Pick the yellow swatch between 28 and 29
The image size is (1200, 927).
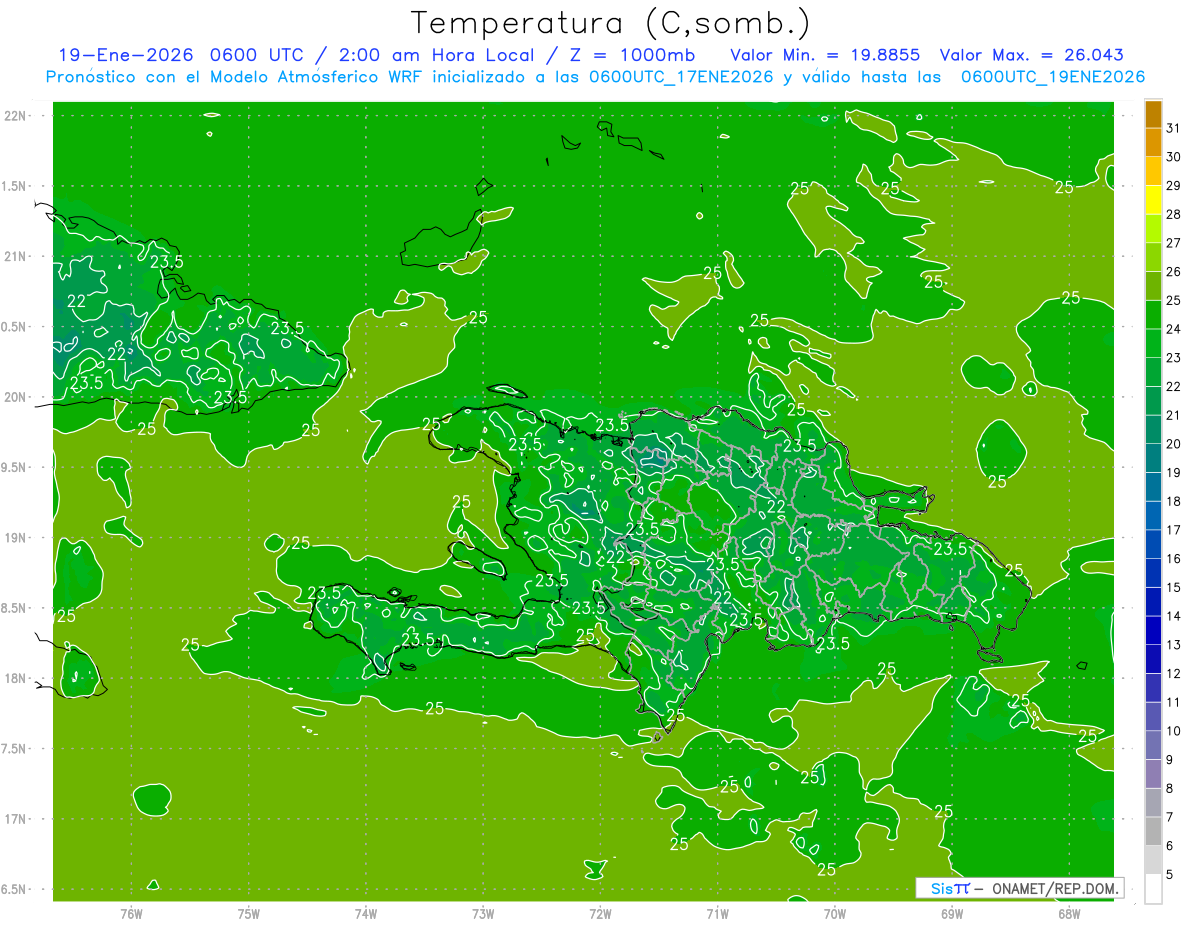tap(1153, 200)
